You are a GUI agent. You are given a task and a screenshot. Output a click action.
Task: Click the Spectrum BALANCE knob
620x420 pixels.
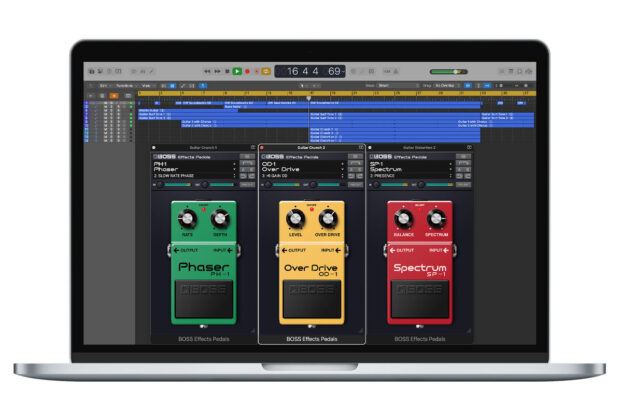(x=403, y=219)
